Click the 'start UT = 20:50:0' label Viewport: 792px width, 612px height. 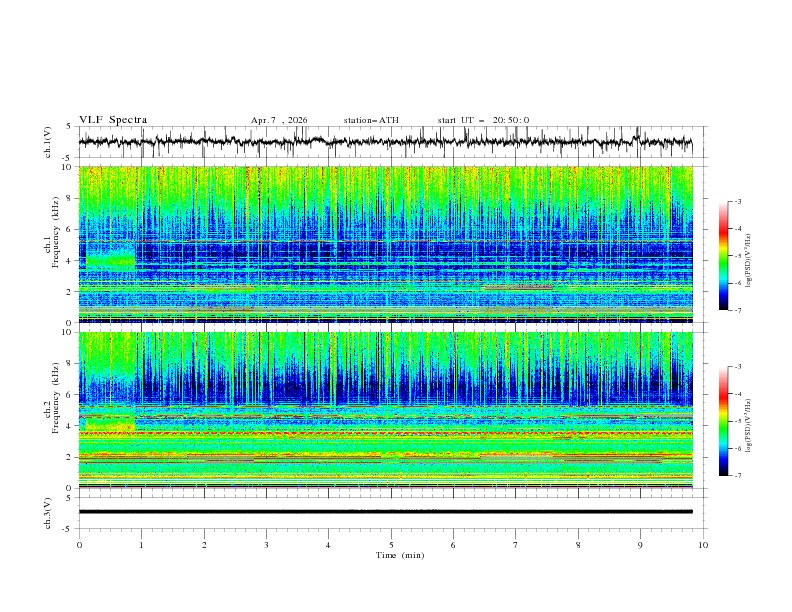(x=483, y=120)
